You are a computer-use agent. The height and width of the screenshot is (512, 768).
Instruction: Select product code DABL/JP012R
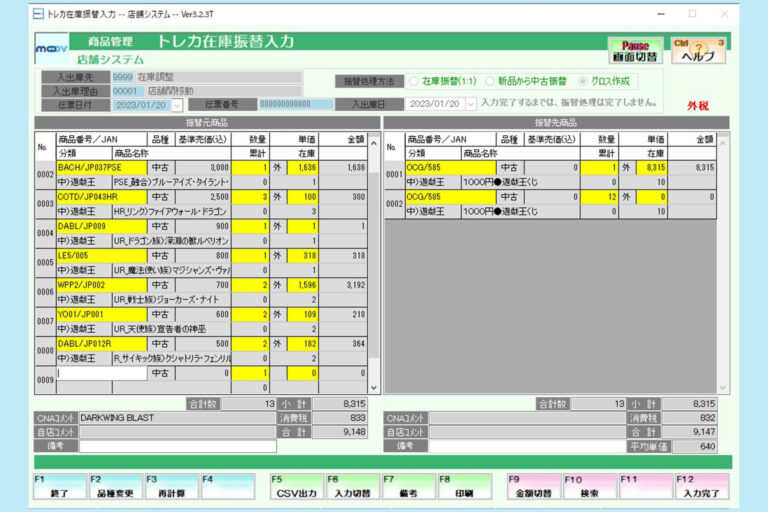tap(101, 344)
